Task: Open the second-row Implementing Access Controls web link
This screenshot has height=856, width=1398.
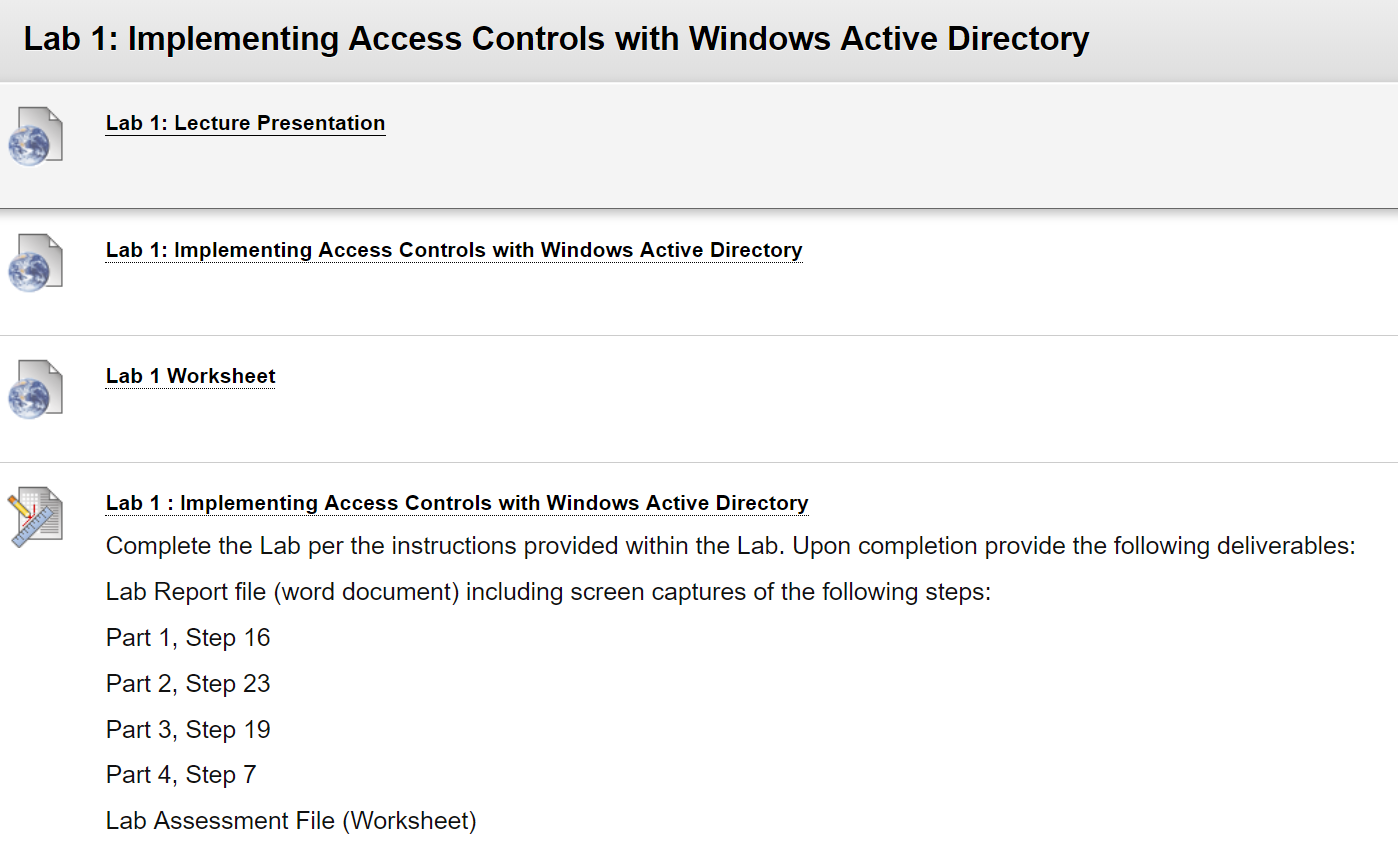Action: [x=454, y=250]
